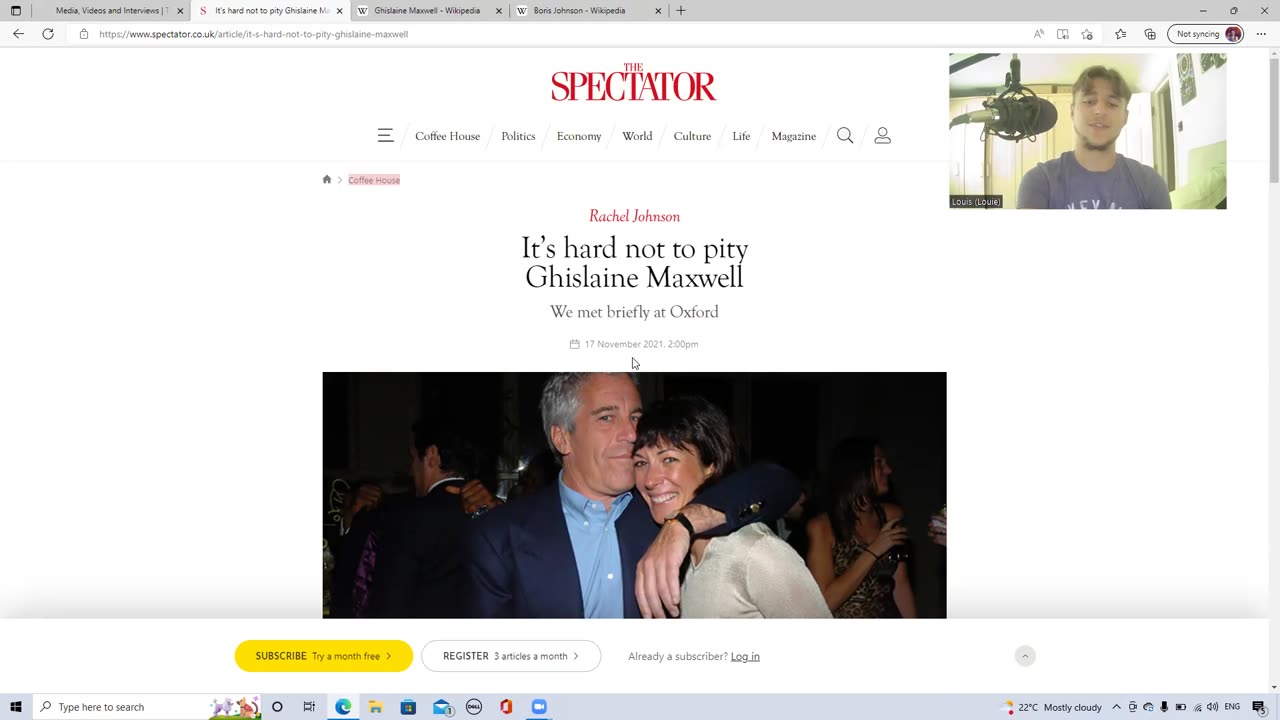Open author Rachel Johnson's page
The height and width of the screenshot is (720, 1280).
[634, 216]
